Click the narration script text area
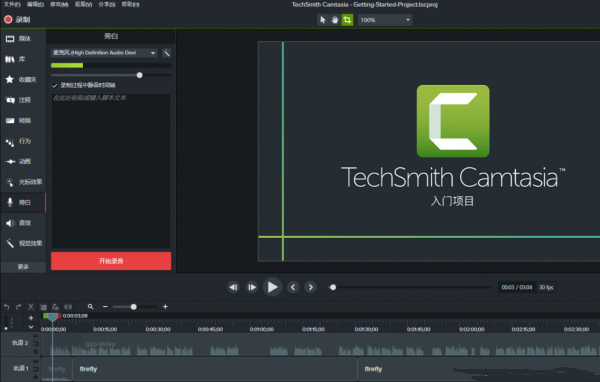 (x=111, y=171)
